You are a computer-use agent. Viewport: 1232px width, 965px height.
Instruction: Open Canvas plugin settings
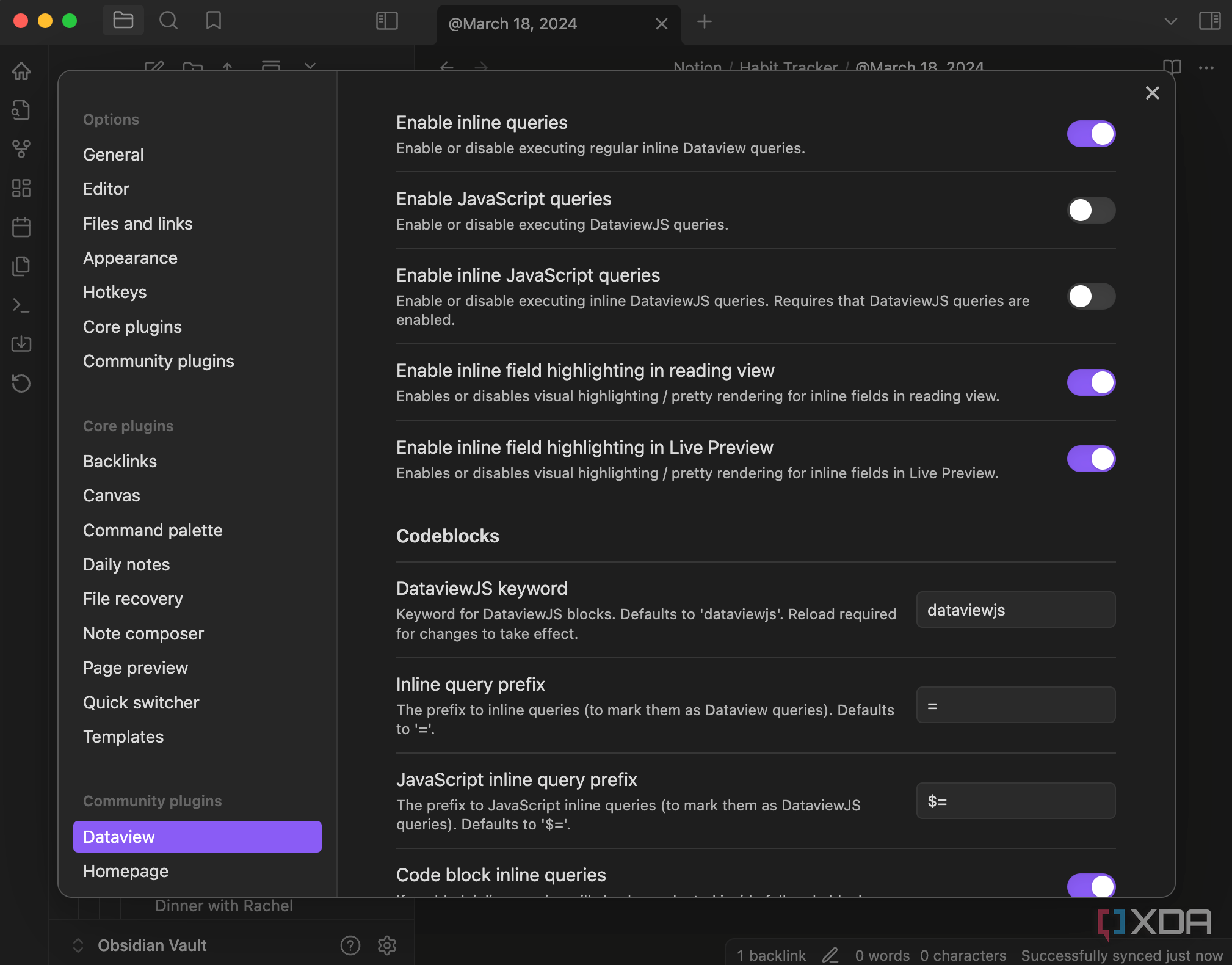[x=197, y=495]
